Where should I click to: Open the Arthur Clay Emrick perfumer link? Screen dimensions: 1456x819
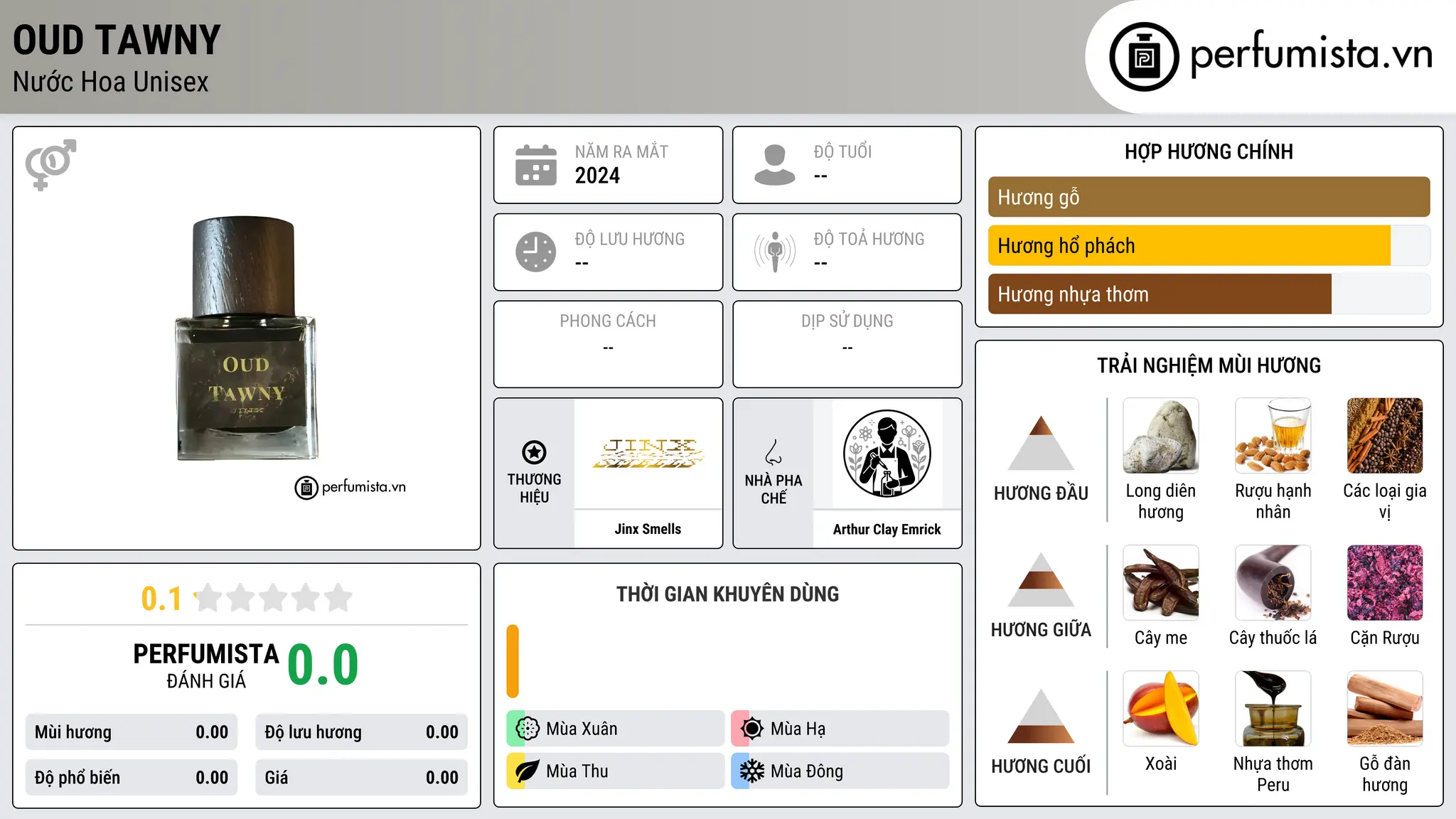887,529
